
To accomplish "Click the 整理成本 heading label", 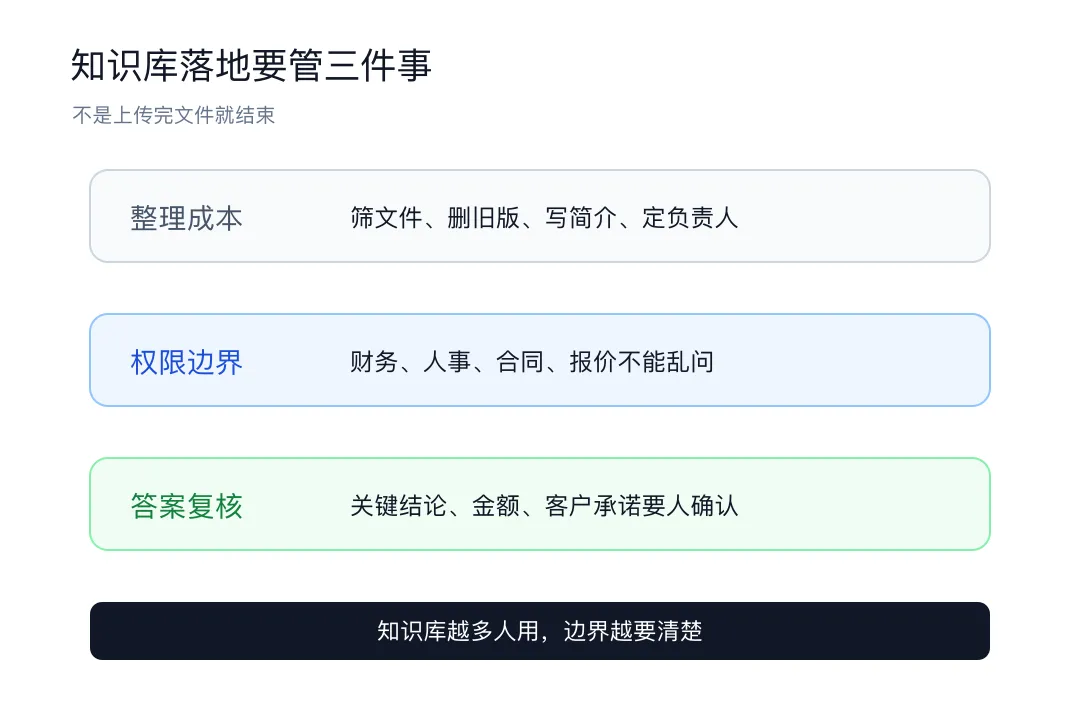I will pyautogui.click(x=187, y=218).
